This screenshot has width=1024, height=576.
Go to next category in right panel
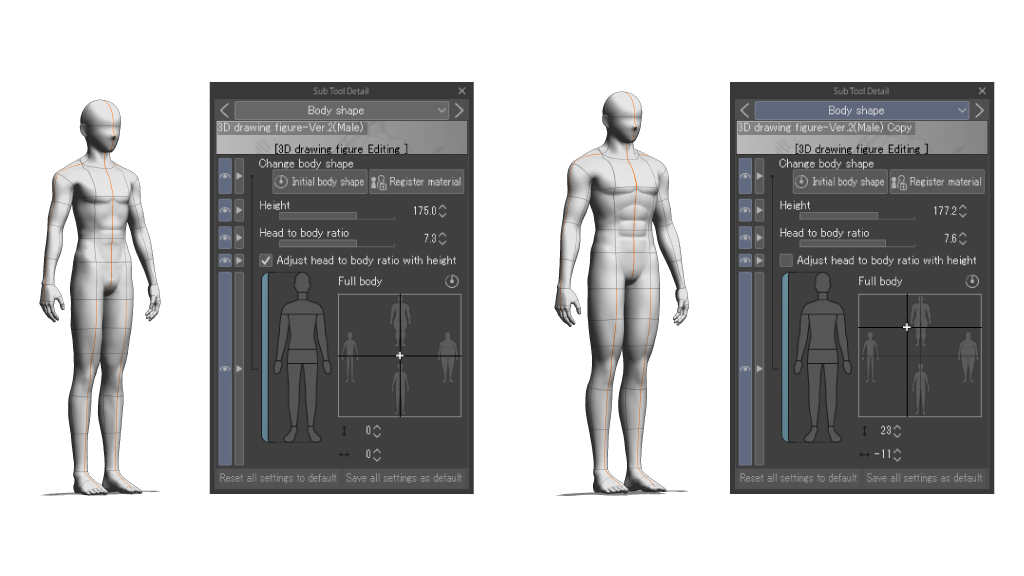980,110
